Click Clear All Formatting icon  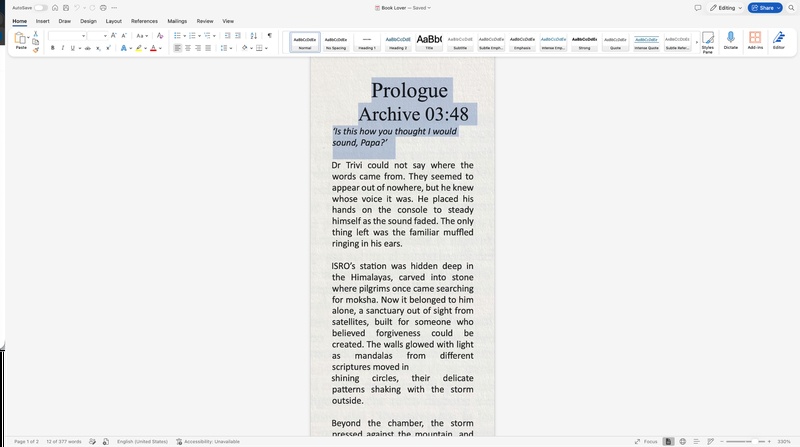click(160, 36)
